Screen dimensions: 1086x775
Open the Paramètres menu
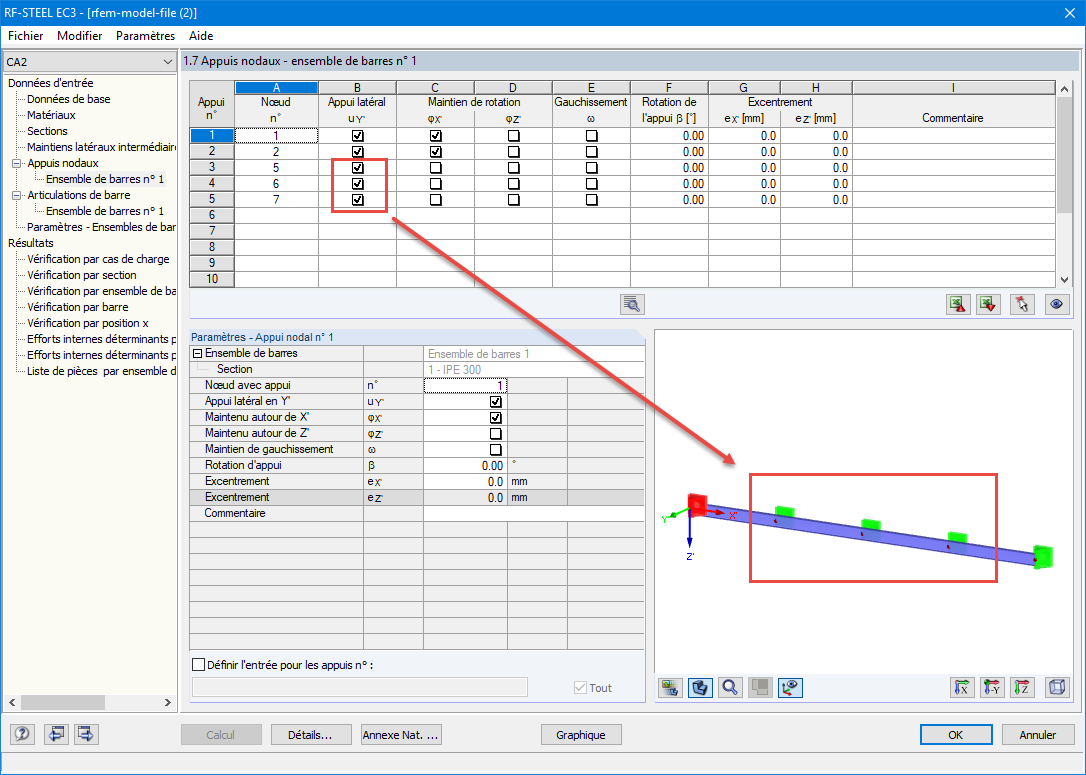point(145,36)
